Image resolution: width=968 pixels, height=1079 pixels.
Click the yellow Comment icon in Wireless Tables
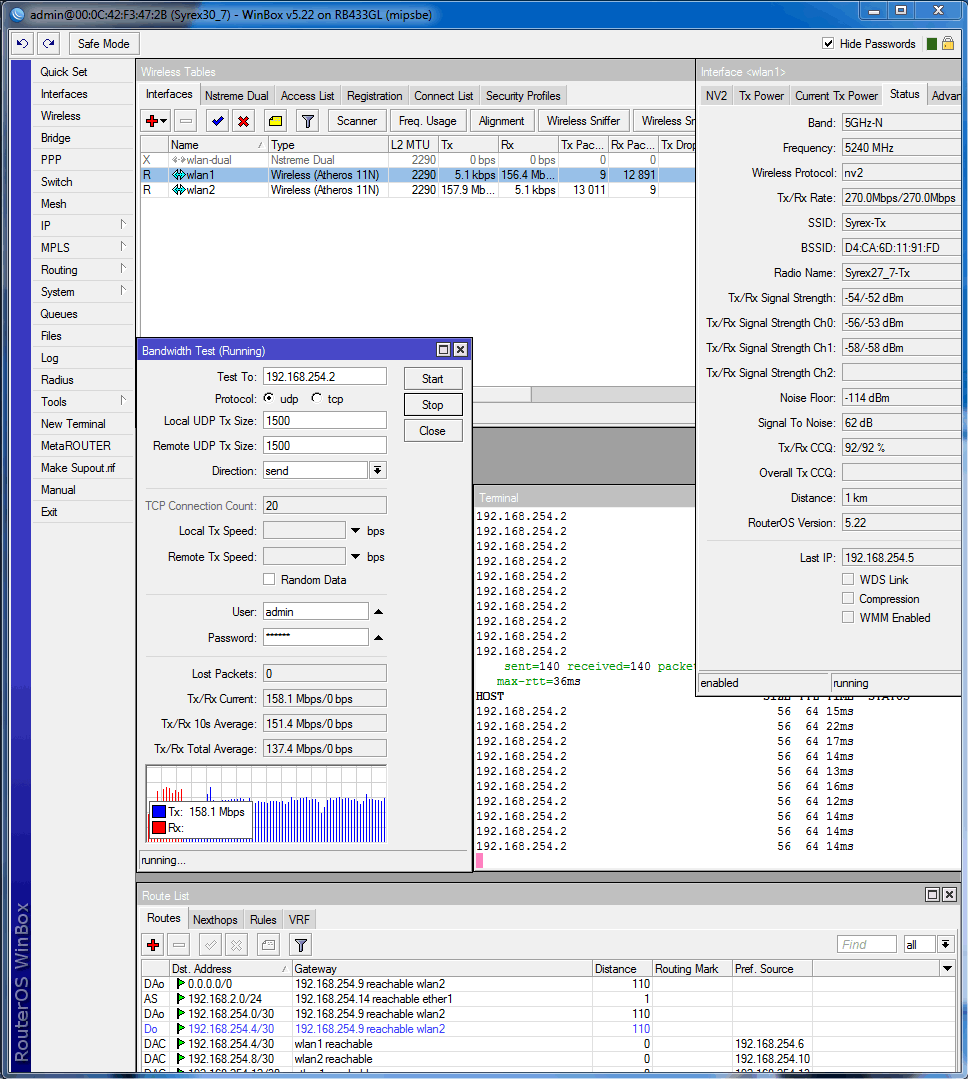pos(275,121)
